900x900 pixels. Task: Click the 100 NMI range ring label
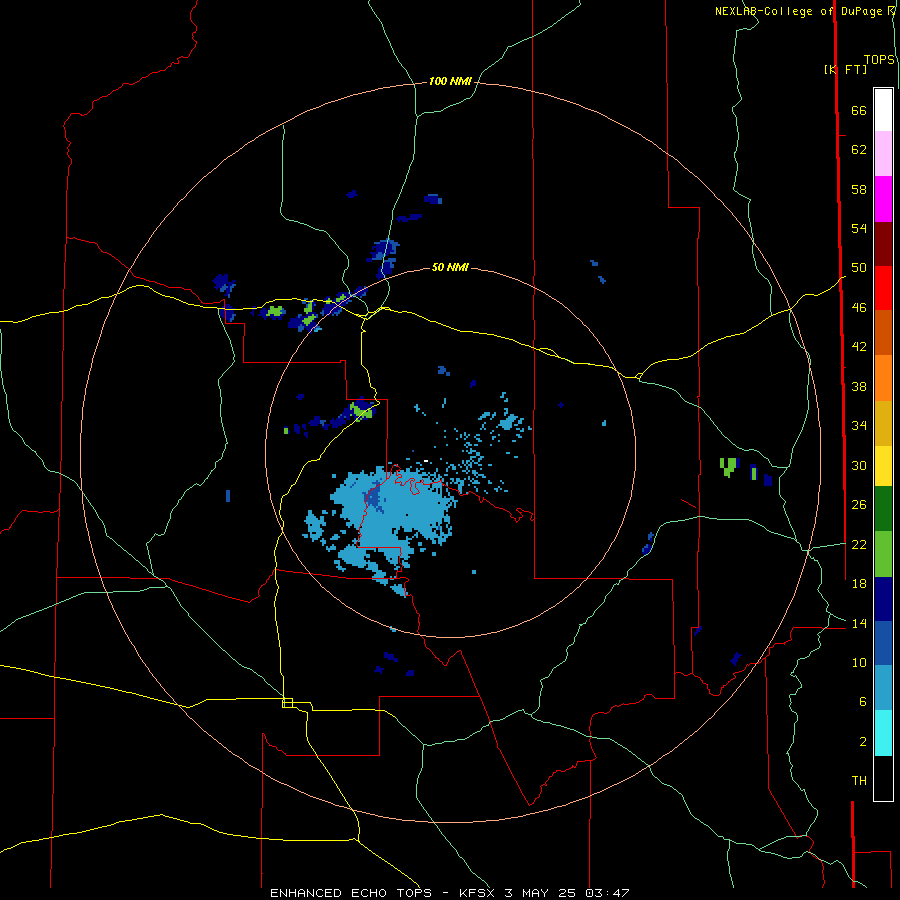point(450,81)
